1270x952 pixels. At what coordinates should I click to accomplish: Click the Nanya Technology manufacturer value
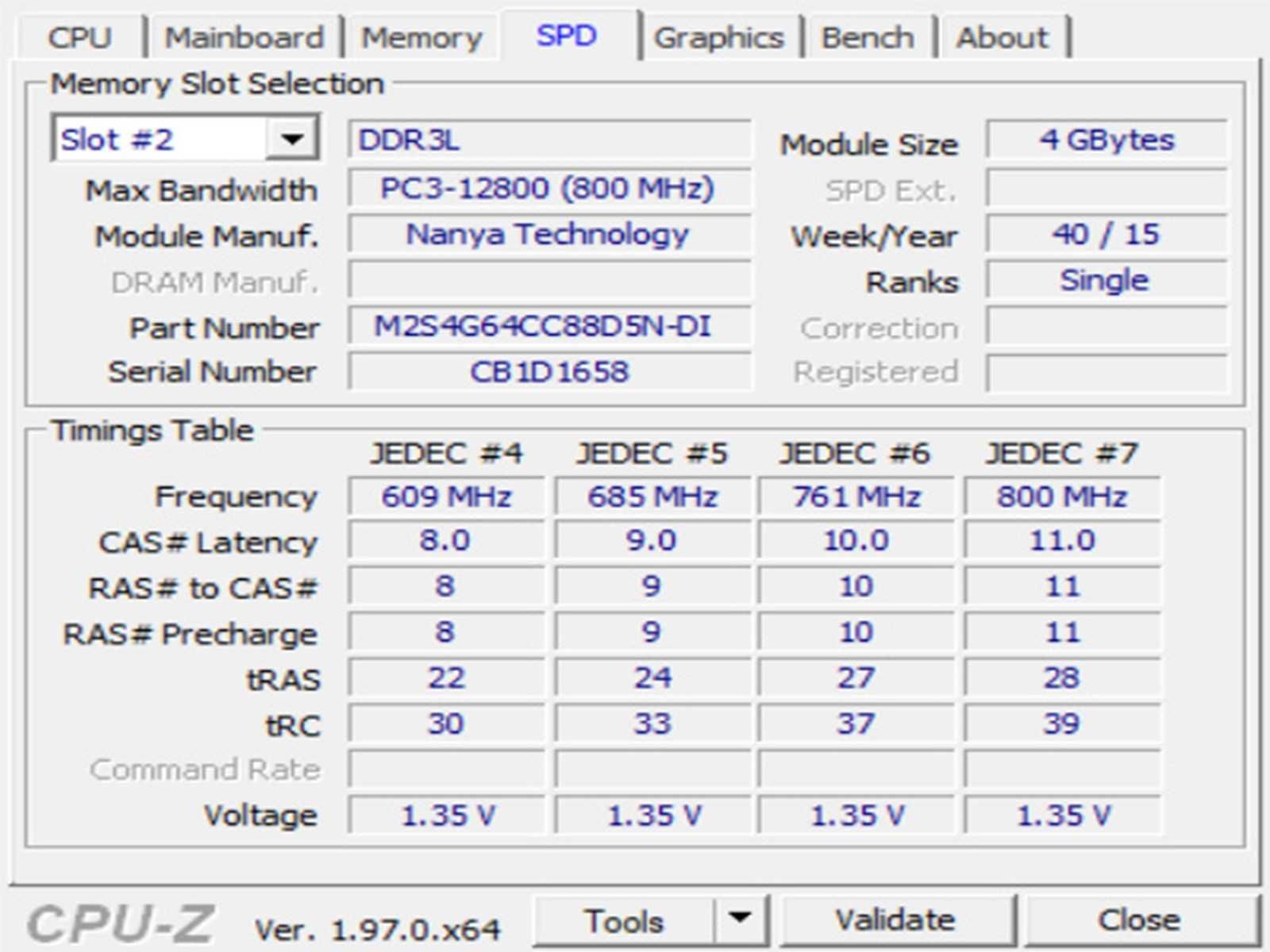pyautogui.click(x=549, y=235)
